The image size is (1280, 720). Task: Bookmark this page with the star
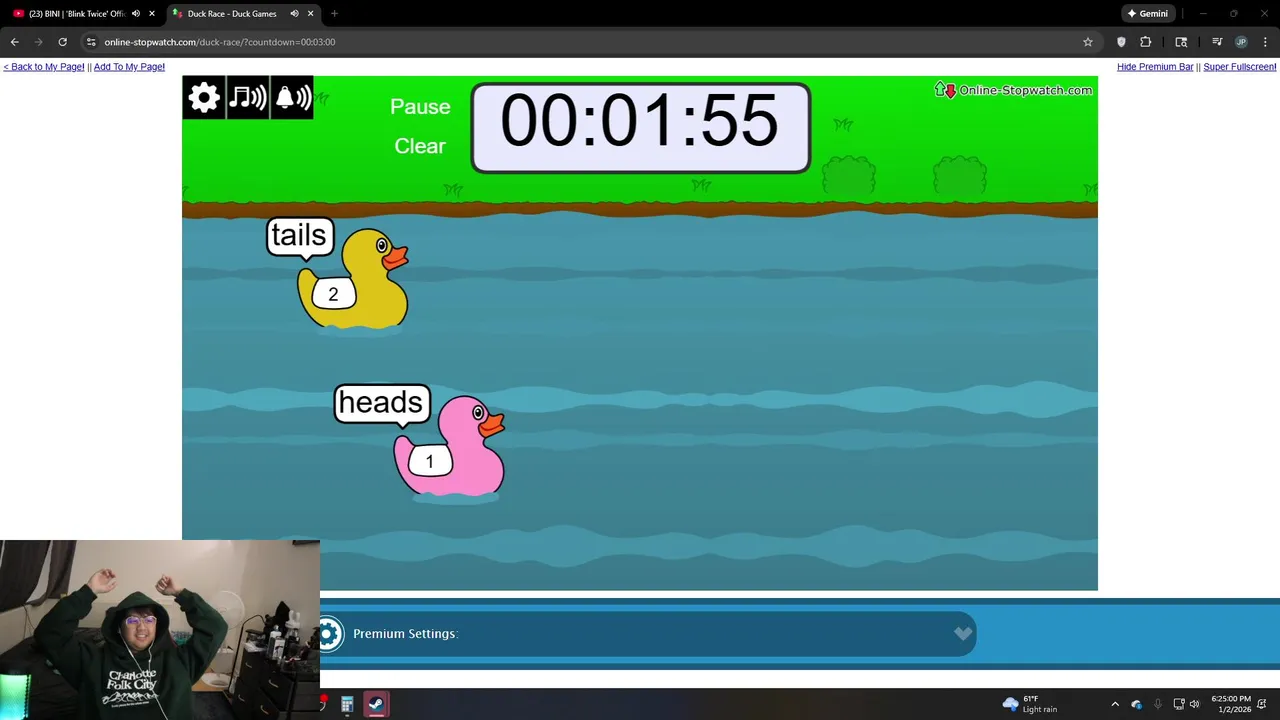[1088, 42]
